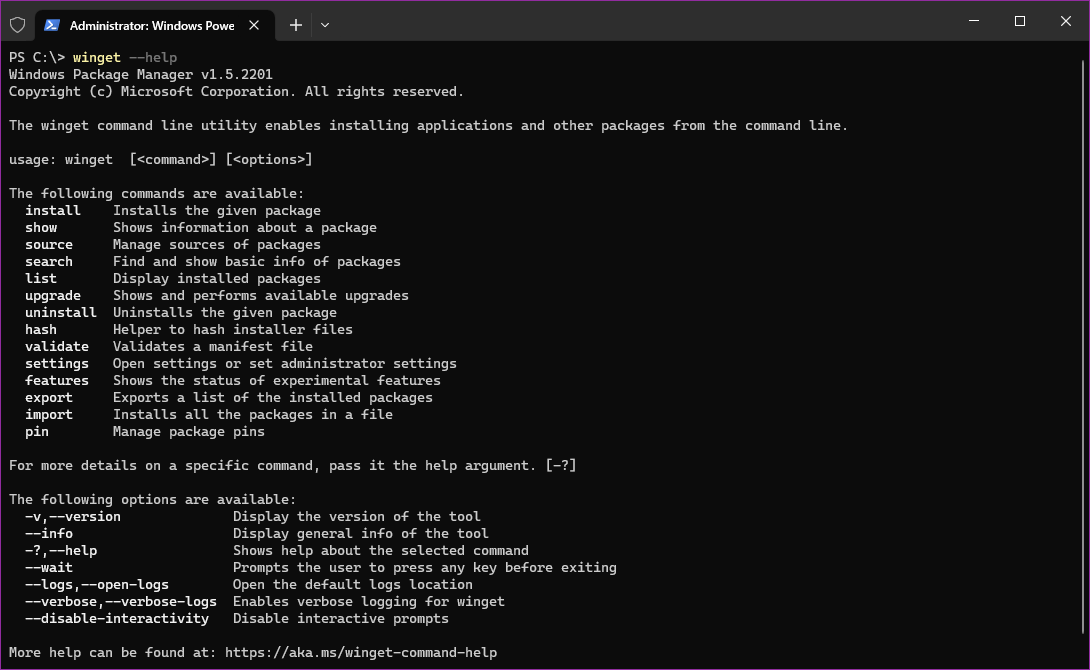
Task: Minimize the Terminal window
Action: click(974, 21)
